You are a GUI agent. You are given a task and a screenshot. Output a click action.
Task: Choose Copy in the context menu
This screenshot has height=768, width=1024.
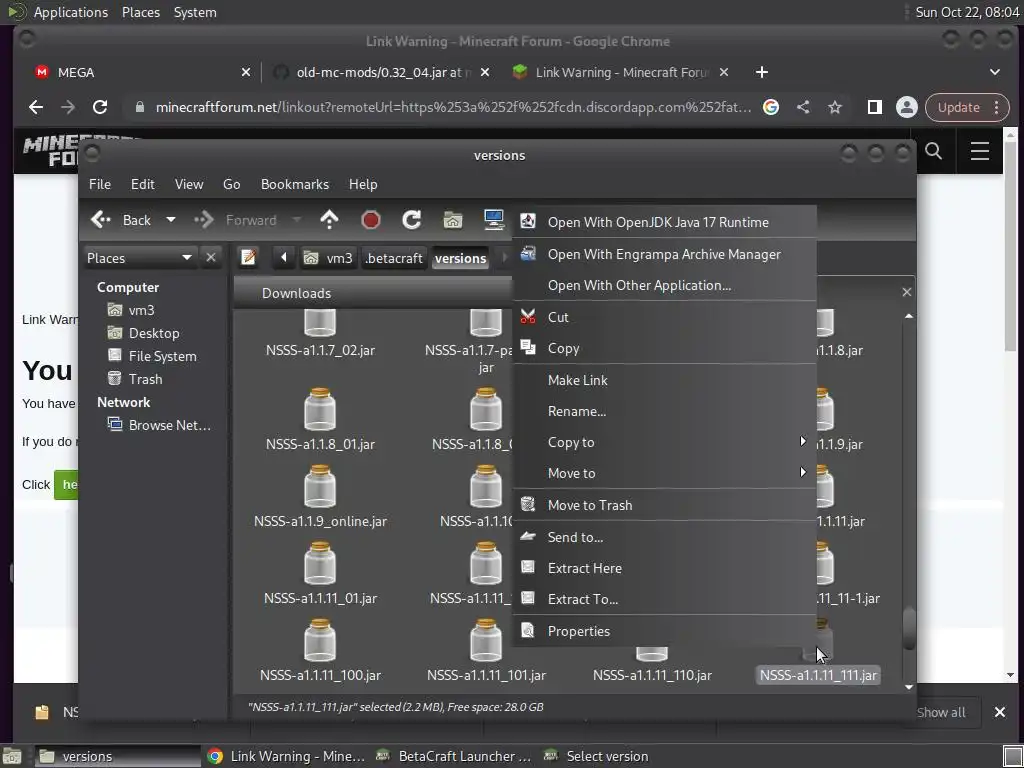(665, 348)
